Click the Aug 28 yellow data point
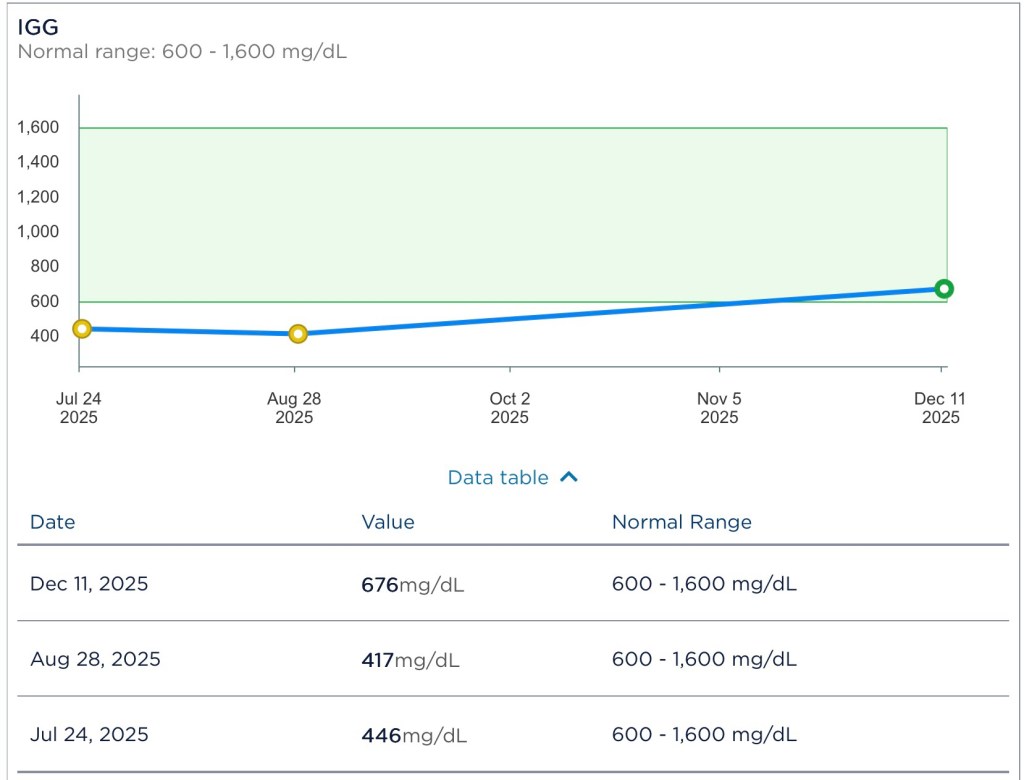 coord(298,334)
